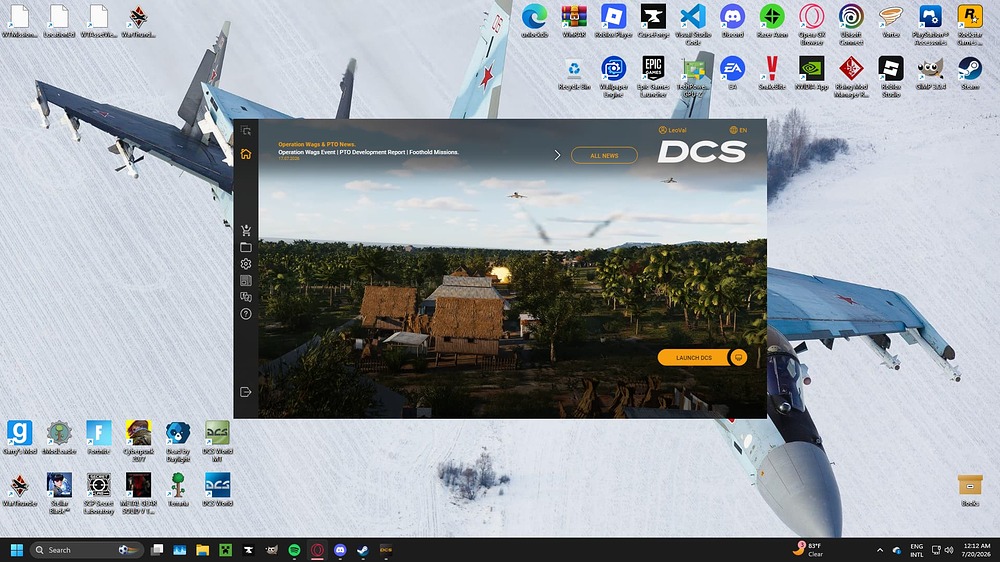Click the window select icon atop sidebar
This screenshot has width=1000, height=562.
[246, 131]
